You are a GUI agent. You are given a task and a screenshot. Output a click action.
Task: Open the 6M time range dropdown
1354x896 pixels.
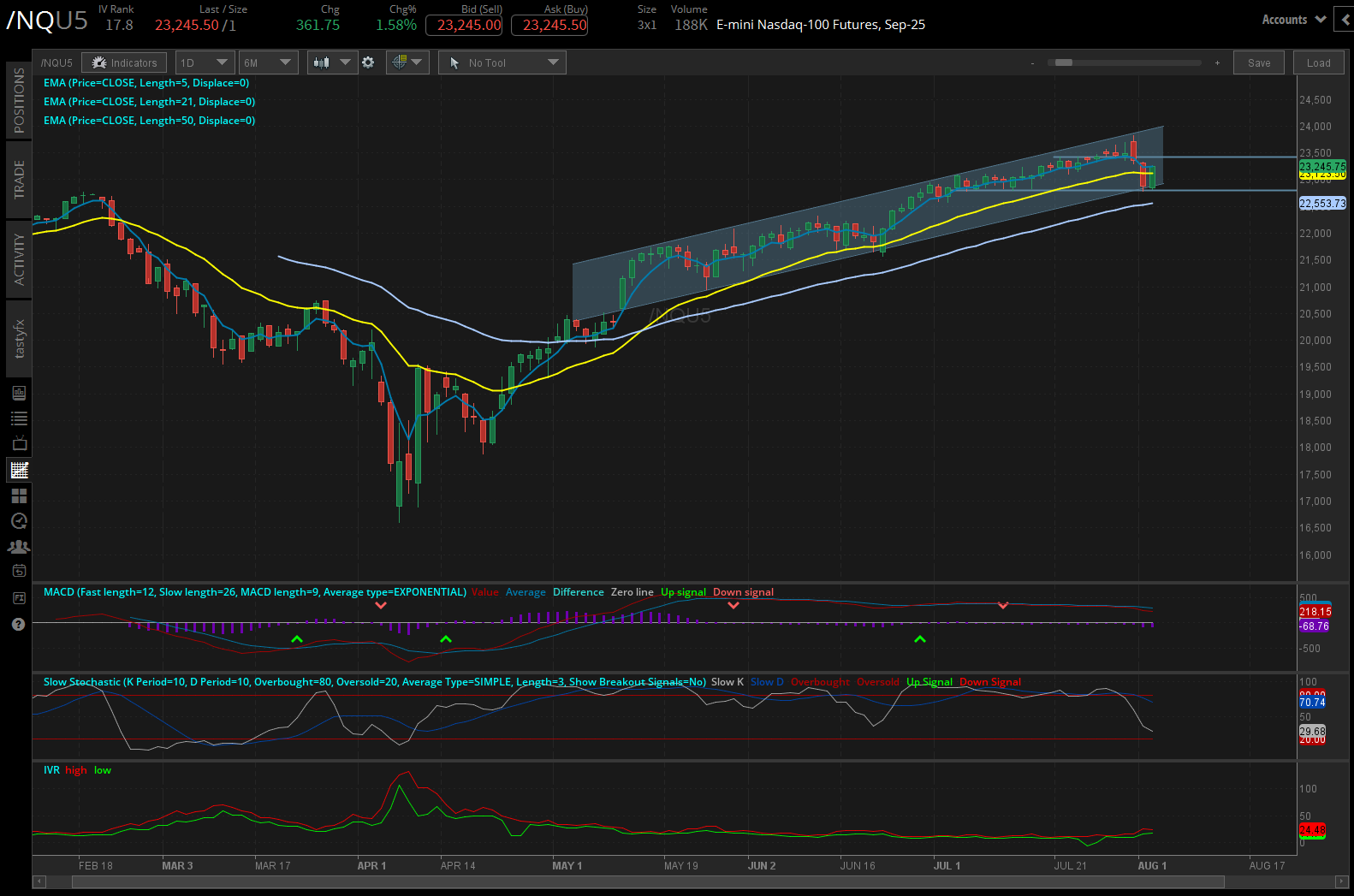point(268,62)
